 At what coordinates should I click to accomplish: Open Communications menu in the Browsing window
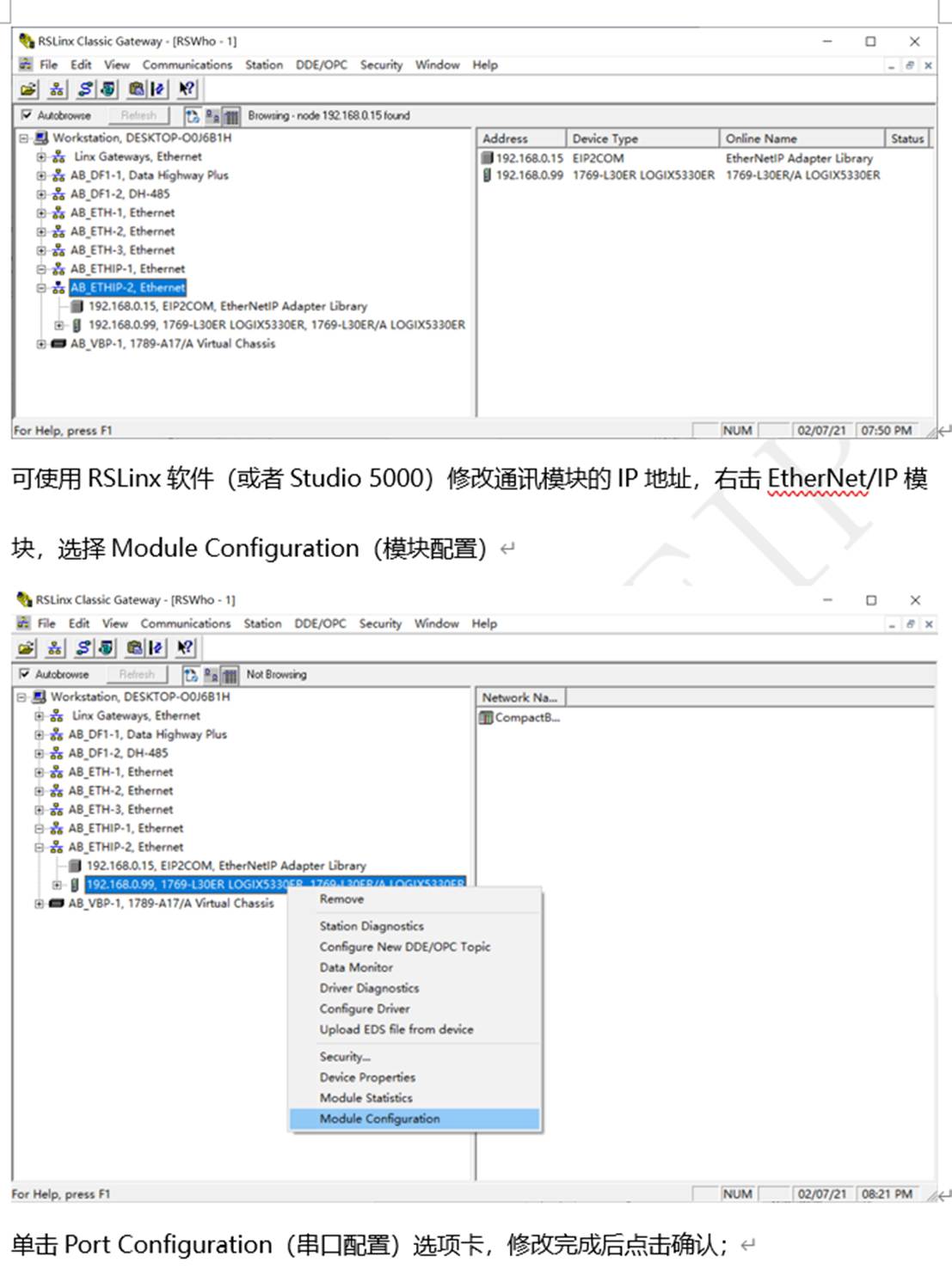pyautogui.click(x=187, y=64)
